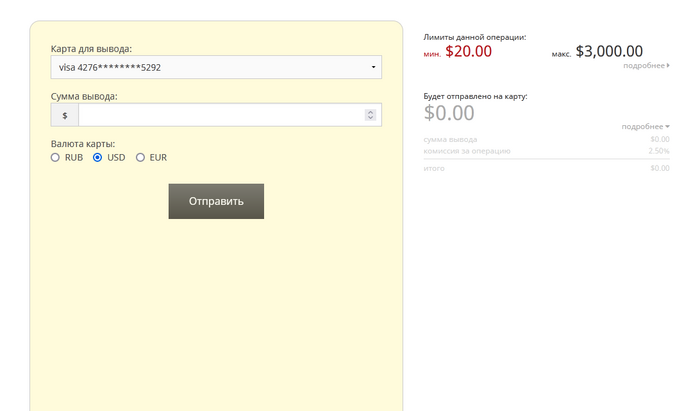
Task: Click the Лимиты данной операции heading
Action: 475,37
